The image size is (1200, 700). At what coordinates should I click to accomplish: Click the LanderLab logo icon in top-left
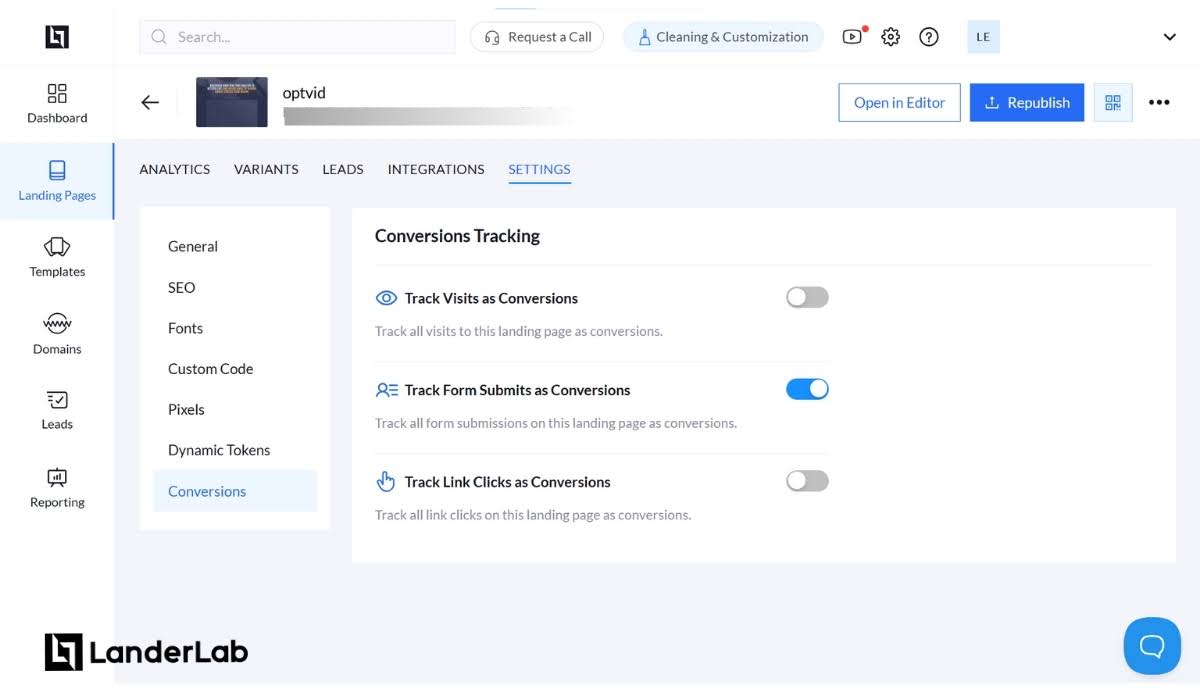click(57, 37)
